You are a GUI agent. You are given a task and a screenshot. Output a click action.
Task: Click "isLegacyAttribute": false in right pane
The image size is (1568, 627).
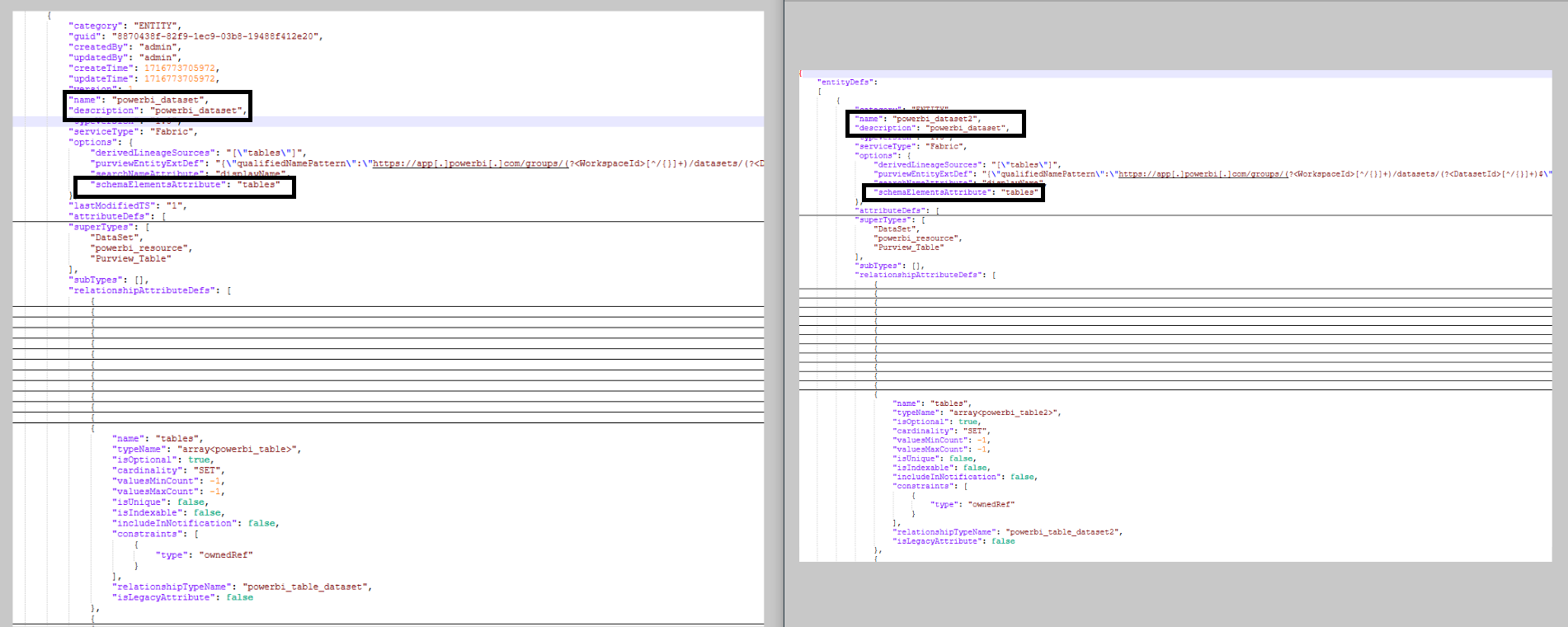coord(954,541)
